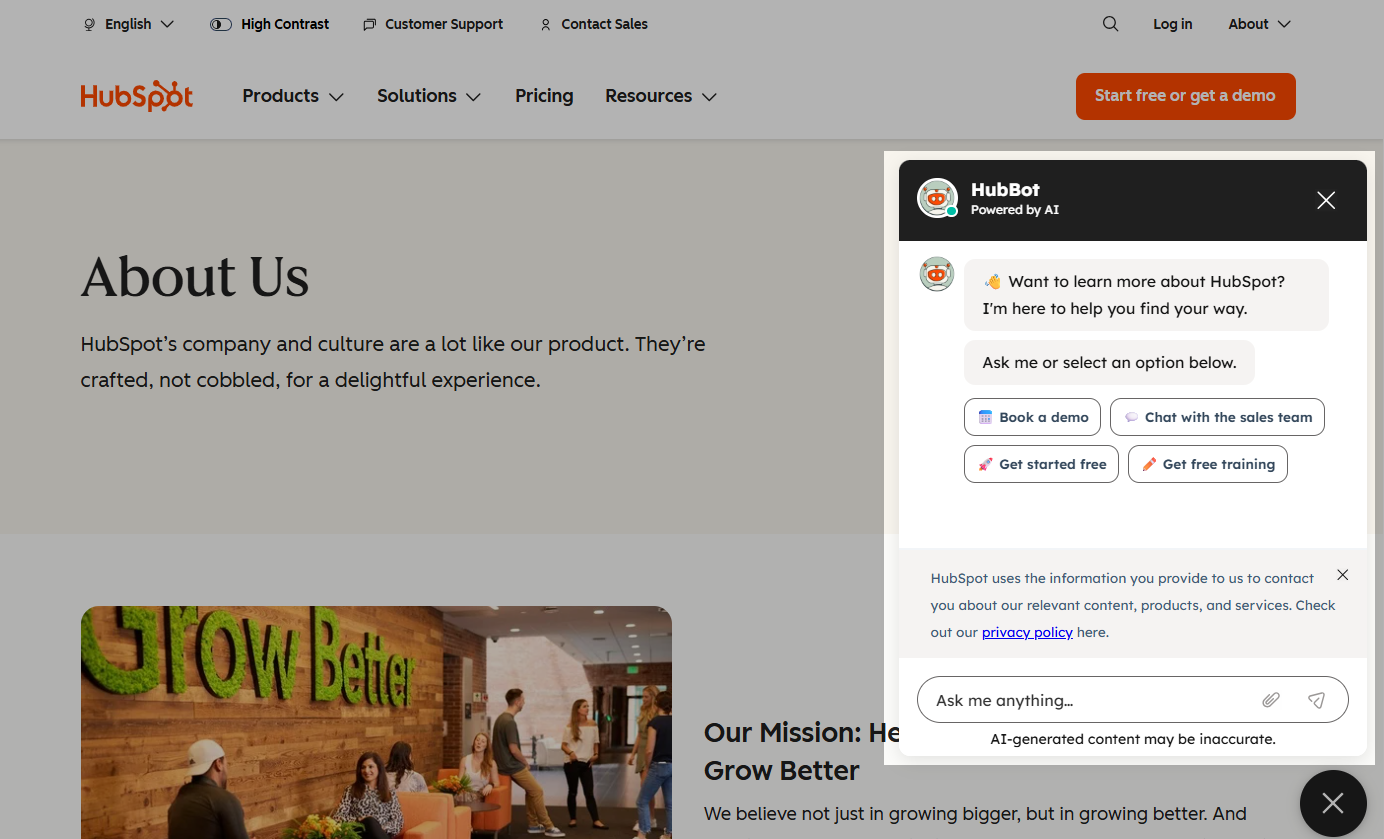
Task: Toggle High Contrast mode
Action: tap(270, 24)
